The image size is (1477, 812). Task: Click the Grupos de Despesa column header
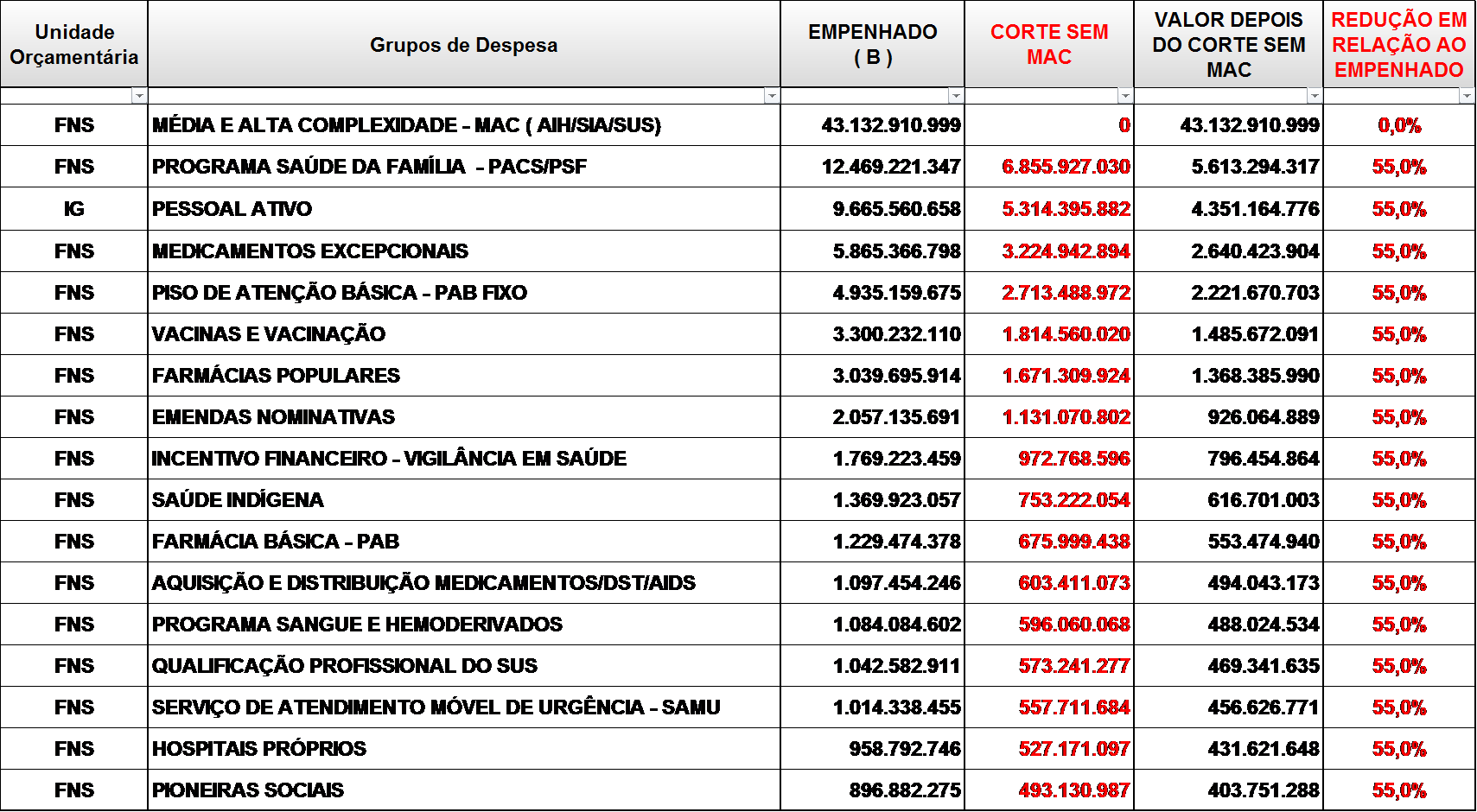coord(463,45)
